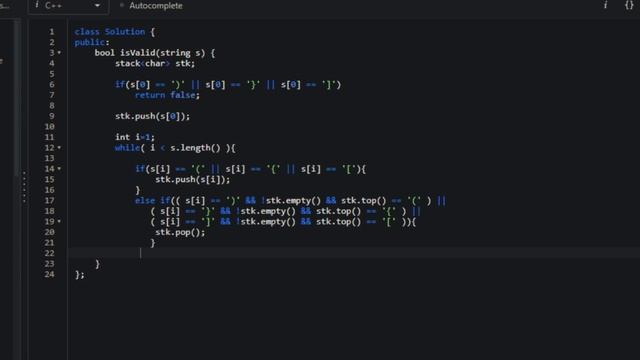Viewport: 640px width, 360px height.
Task: Click 'stack<char> stk;' declaration line
Action: tap(155, 64)
